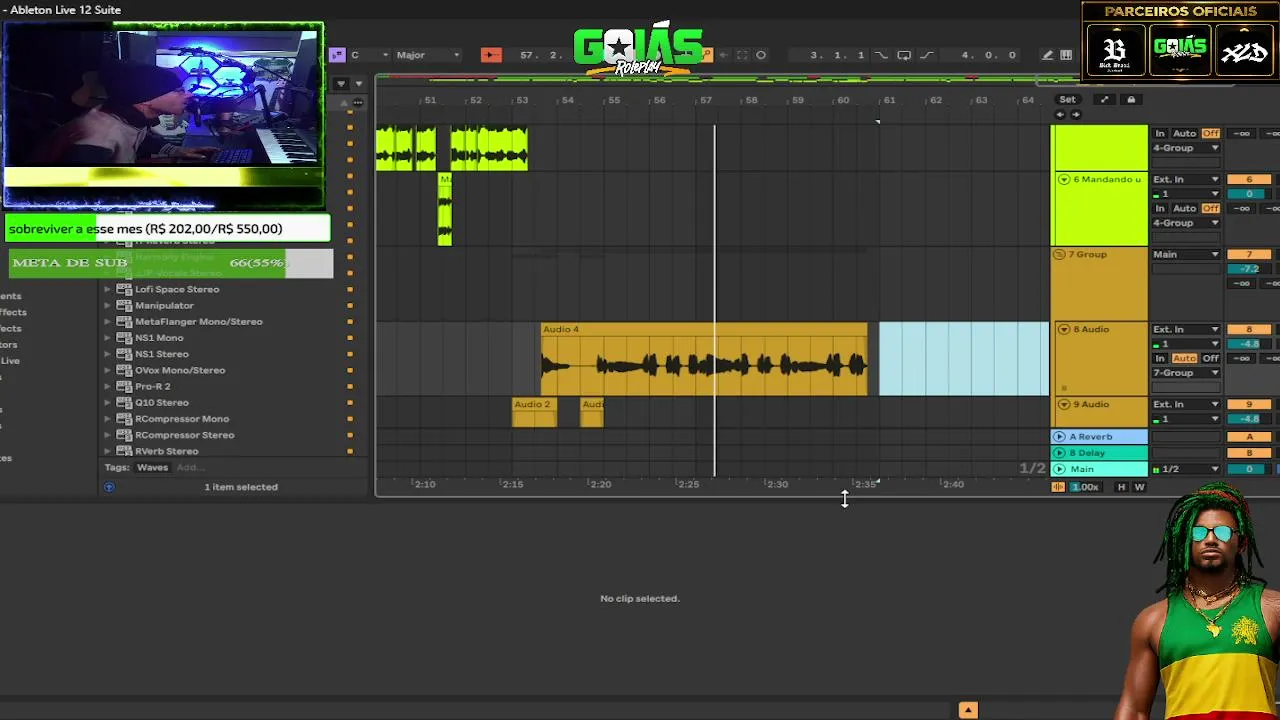
Task: Click the Lofi Space Stereo plugin icon
Action: [124, 290]
